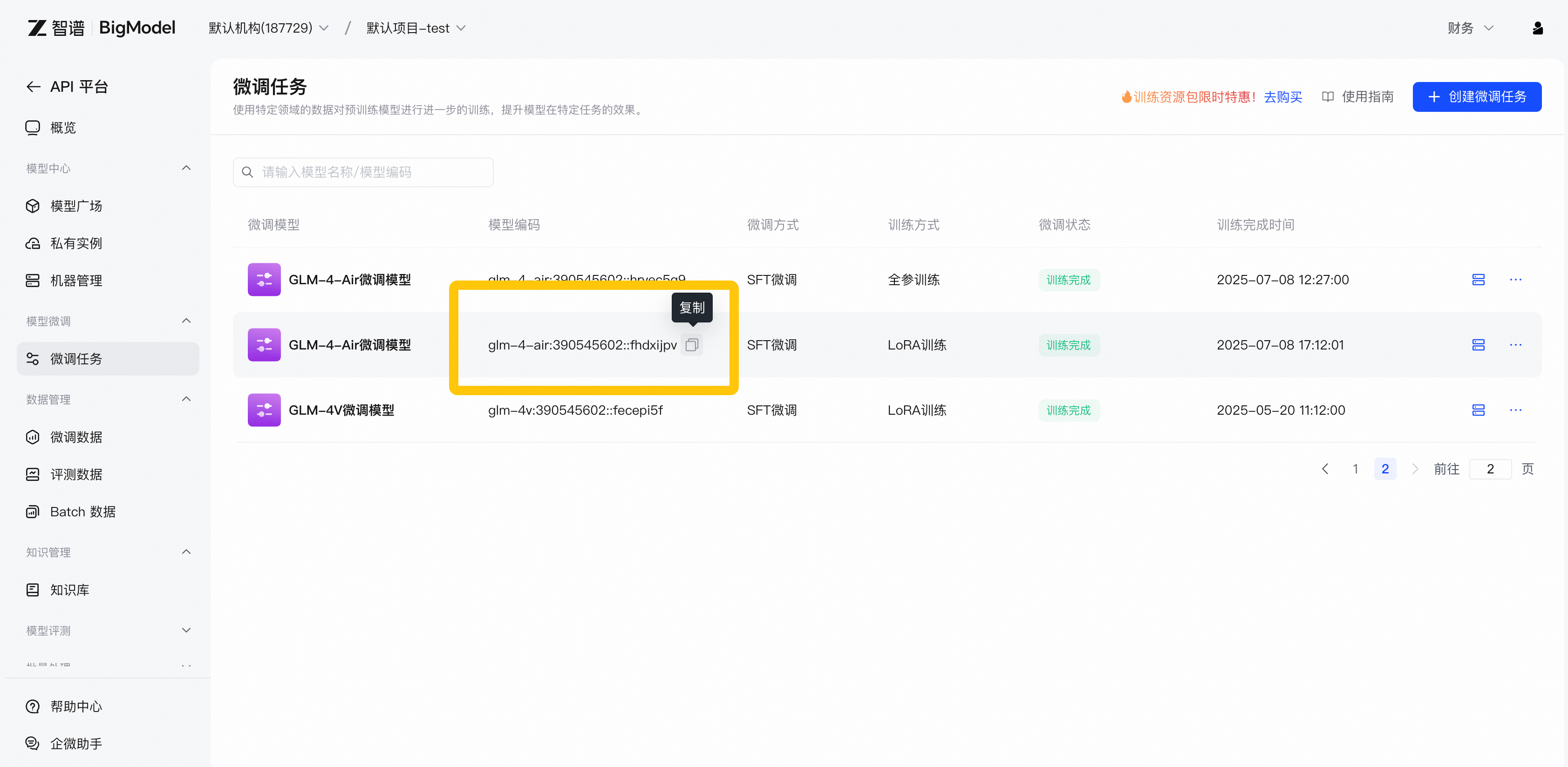The width and height of the screenshot is (1568, 767).
Task: Open 模型广场 in the sidebar
Action: [76, 206]
